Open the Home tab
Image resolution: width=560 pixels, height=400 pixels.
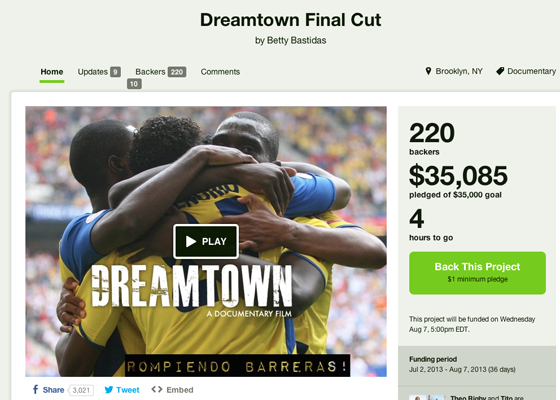52,72
